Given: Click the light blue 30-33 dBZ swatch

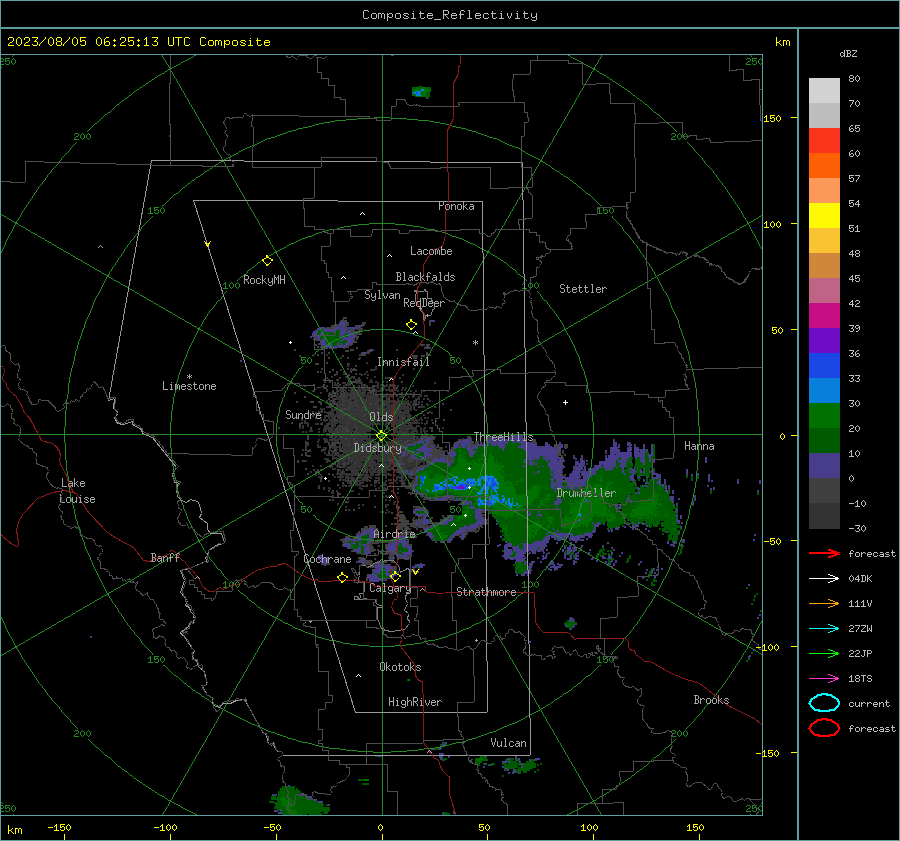Looking at the screenshot, I should pyautogui.click(x=824, y=390).
